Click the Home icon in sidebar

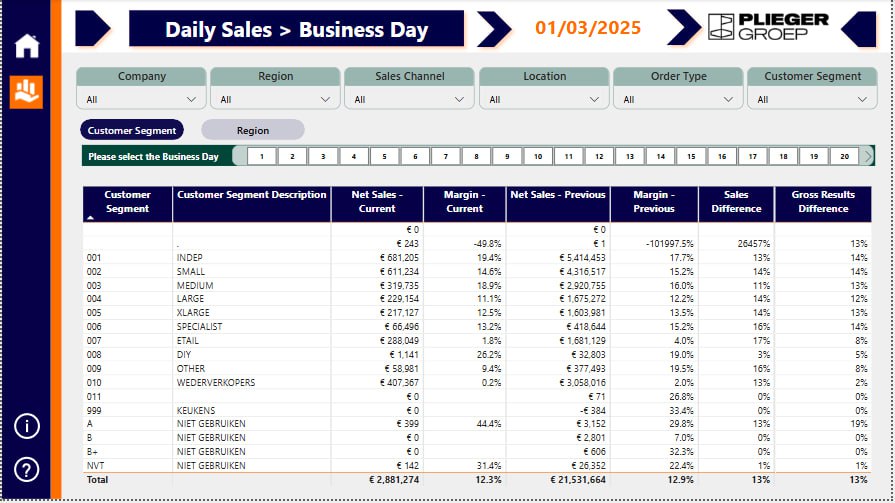[x=26, y=45]
